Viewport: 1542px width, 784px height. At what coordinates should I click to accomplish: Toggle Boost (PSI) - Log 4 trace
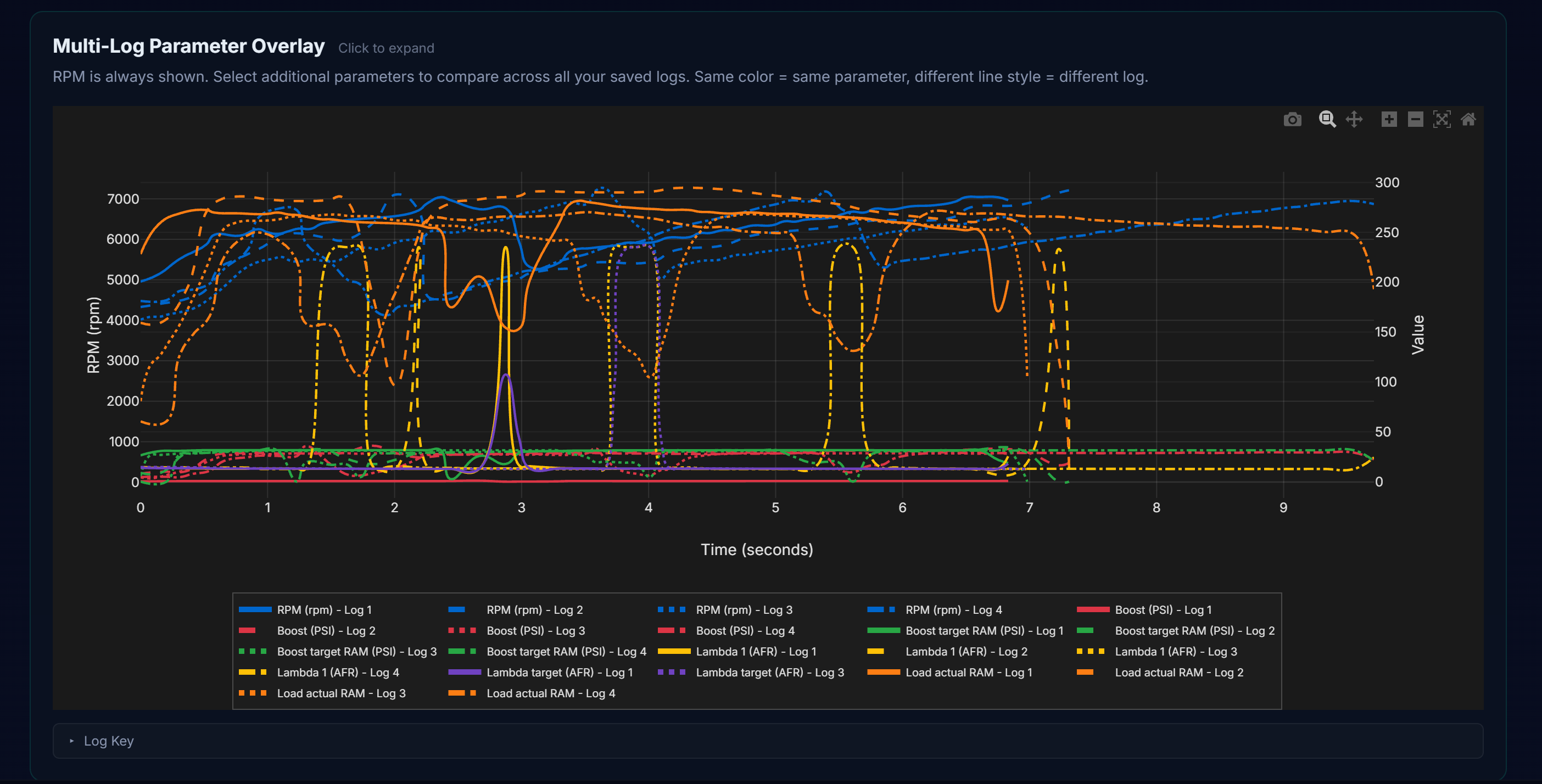point(726,631)
